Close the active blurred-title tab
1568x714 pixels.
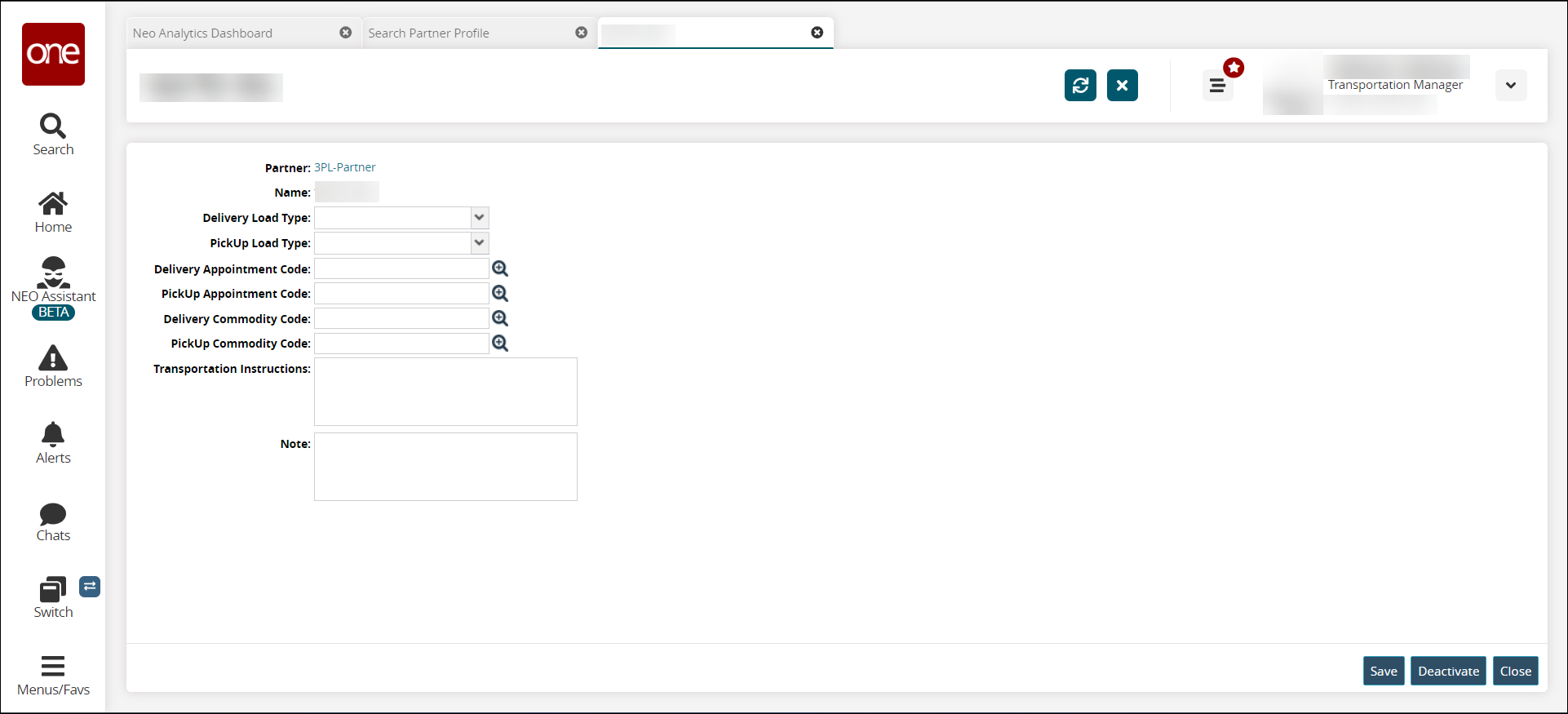(x=817, y=33)
